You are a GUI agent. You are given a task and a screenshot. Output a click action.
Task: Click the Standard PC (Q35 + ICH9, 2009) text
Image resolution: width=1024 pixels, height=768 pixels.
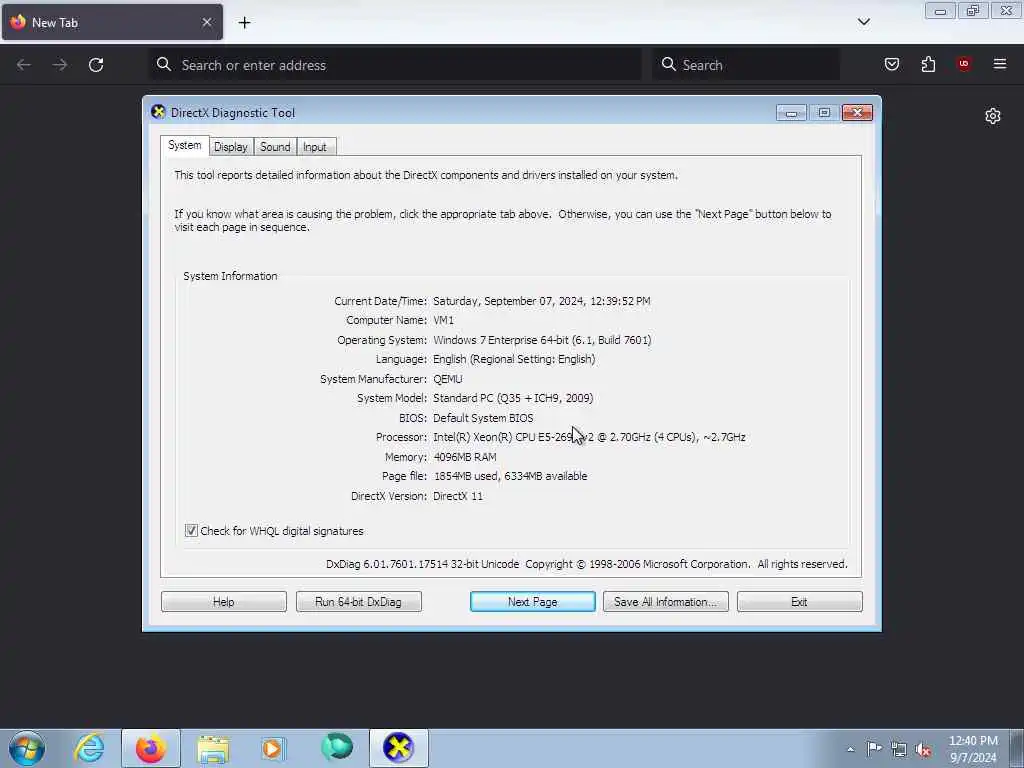pyautogui.click(x=513, y=398)
